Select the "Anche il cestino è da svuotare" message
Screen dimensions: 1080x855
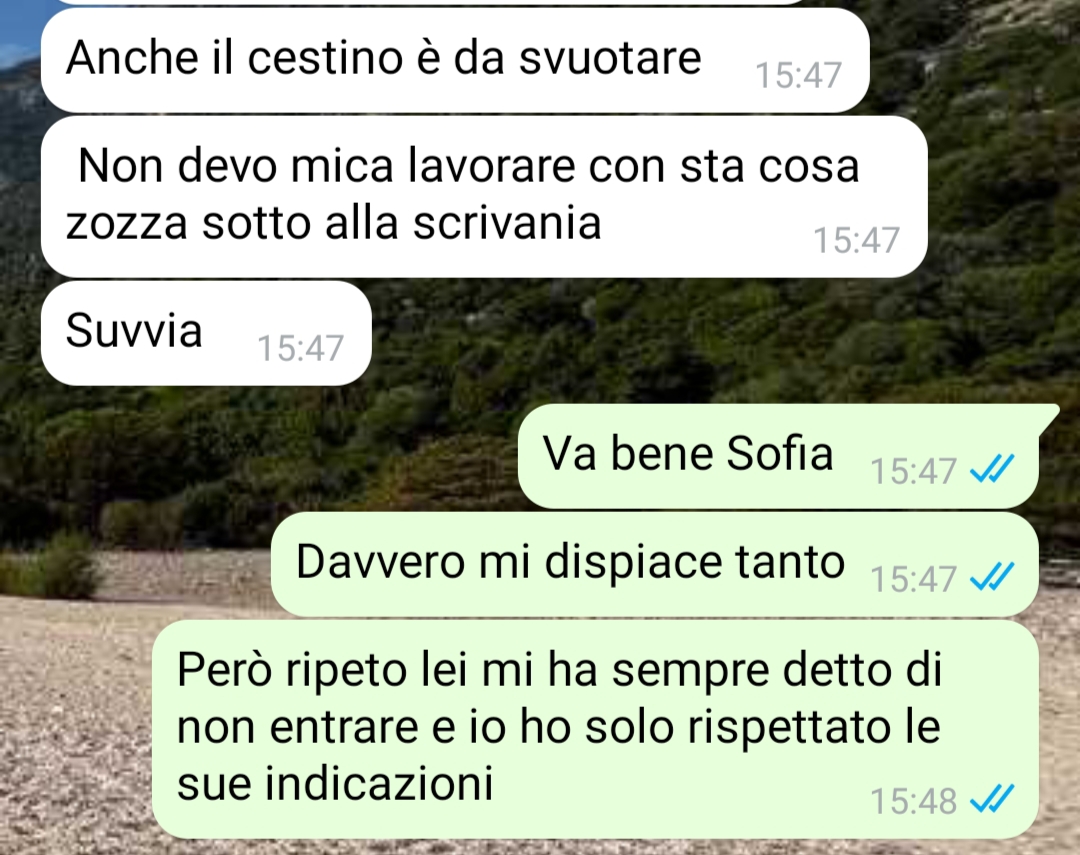[x=455, y=61]
